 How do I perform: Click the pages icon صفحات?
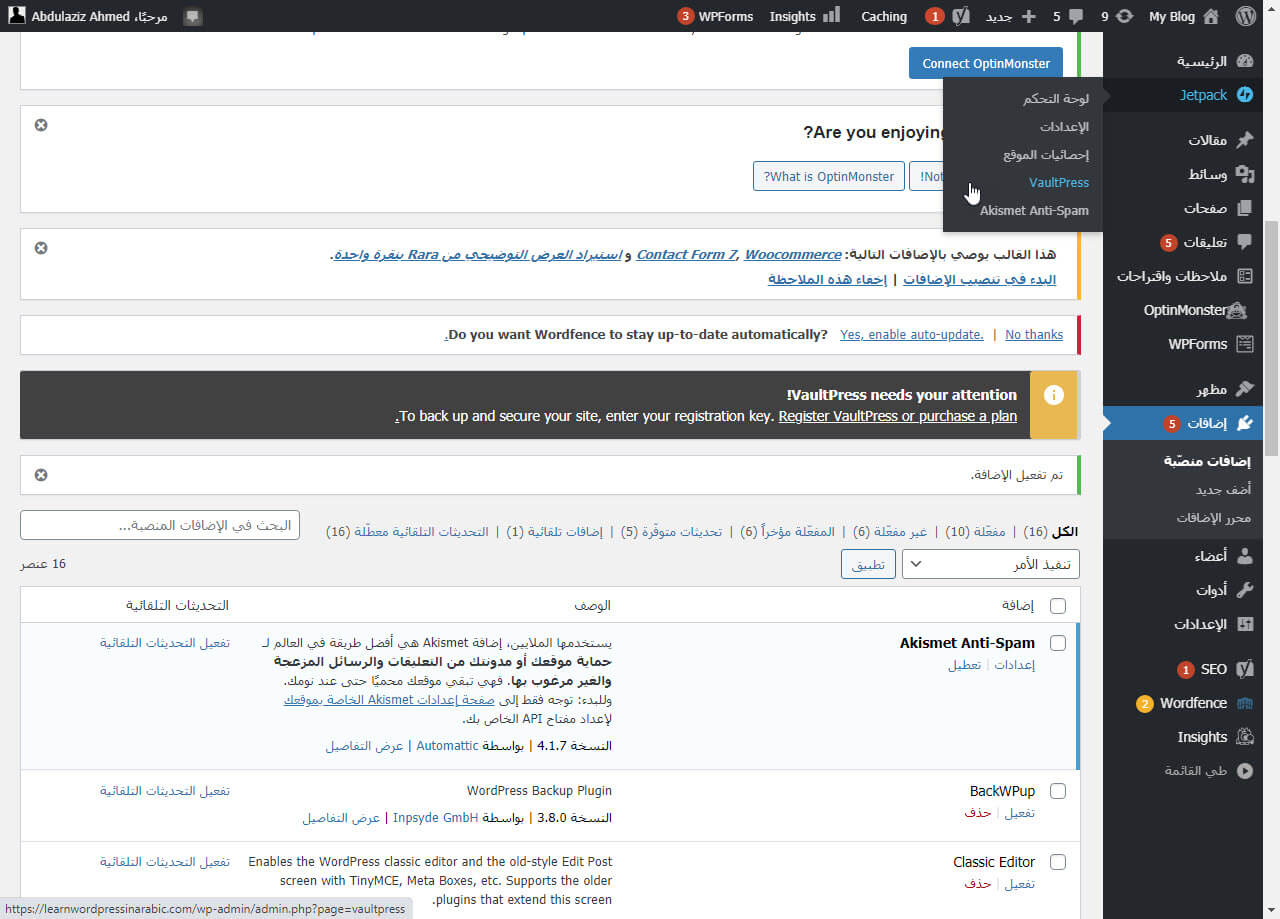coord(1245,208)
